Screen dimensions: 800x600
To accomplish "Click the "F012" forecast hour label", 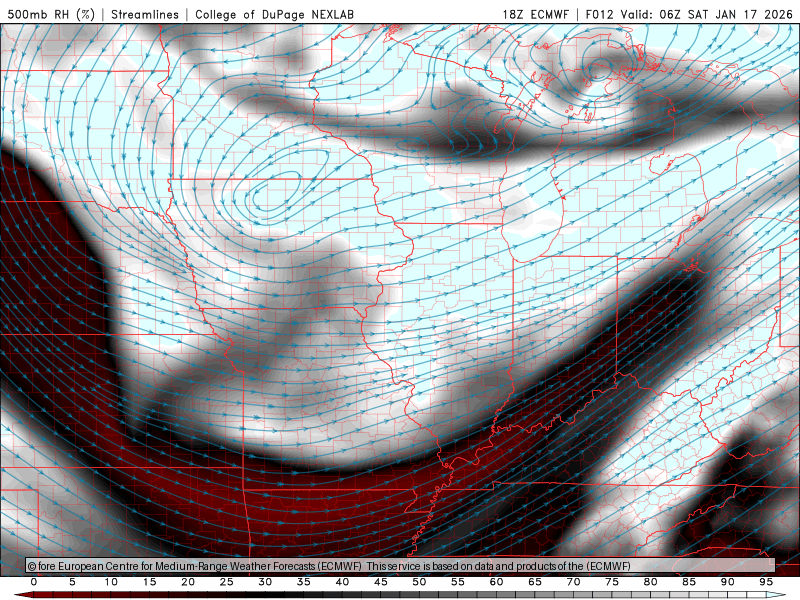I will (x=600, y=14).
